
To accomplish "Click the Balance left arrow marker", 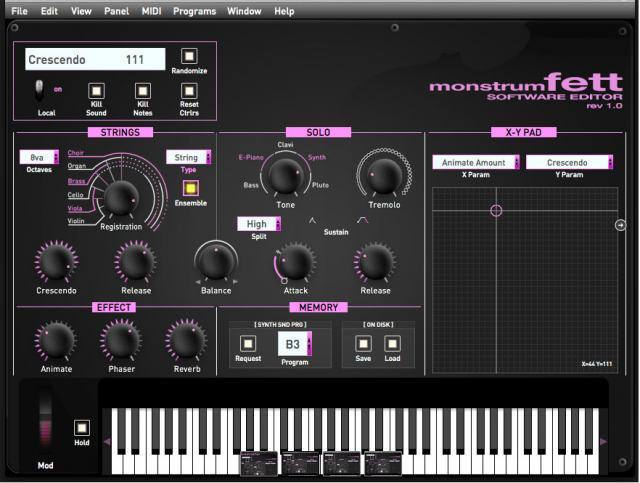I will [x=198, y=282].
